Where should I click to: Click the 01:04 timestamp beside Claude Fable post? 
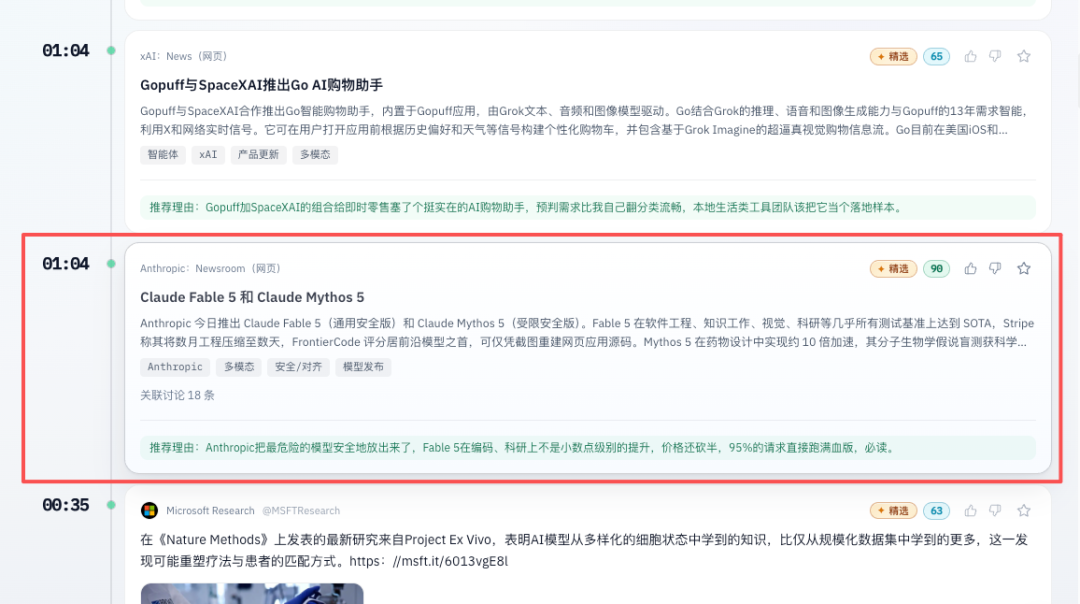[x=65, y=264]
